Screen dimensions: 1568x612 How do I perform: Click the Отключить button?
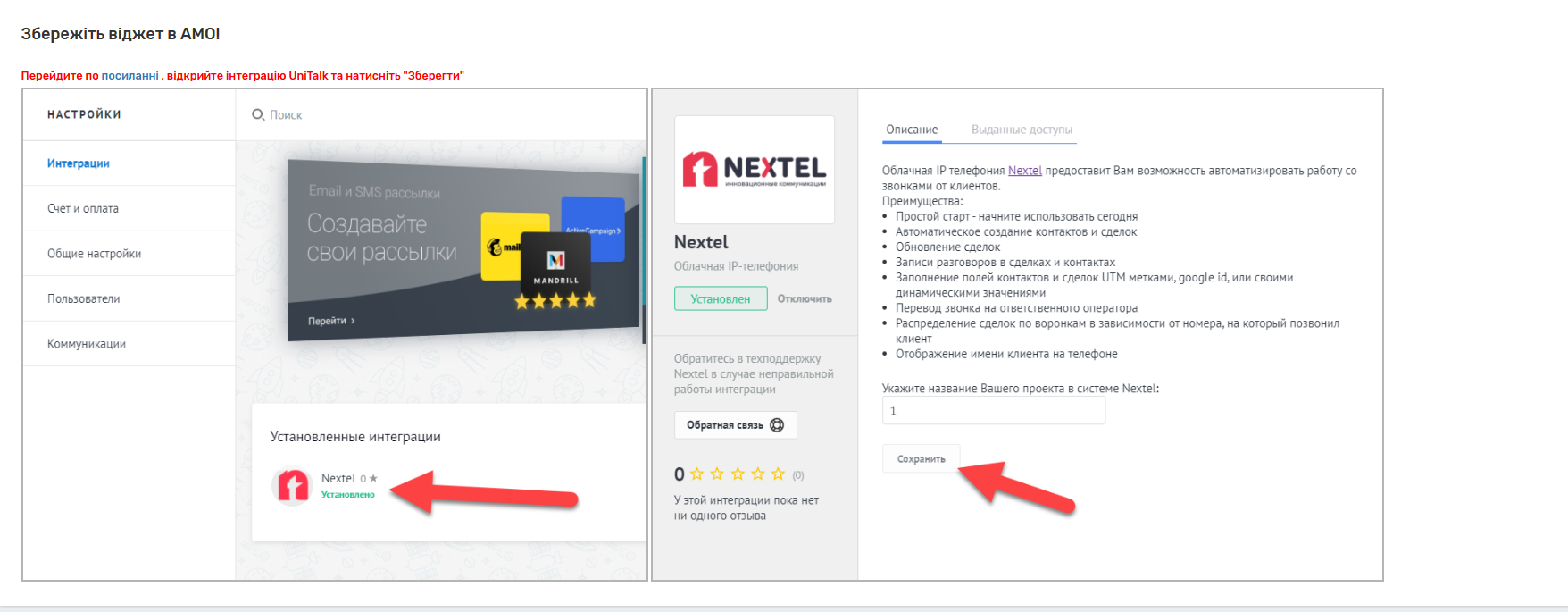coord(805,298)
